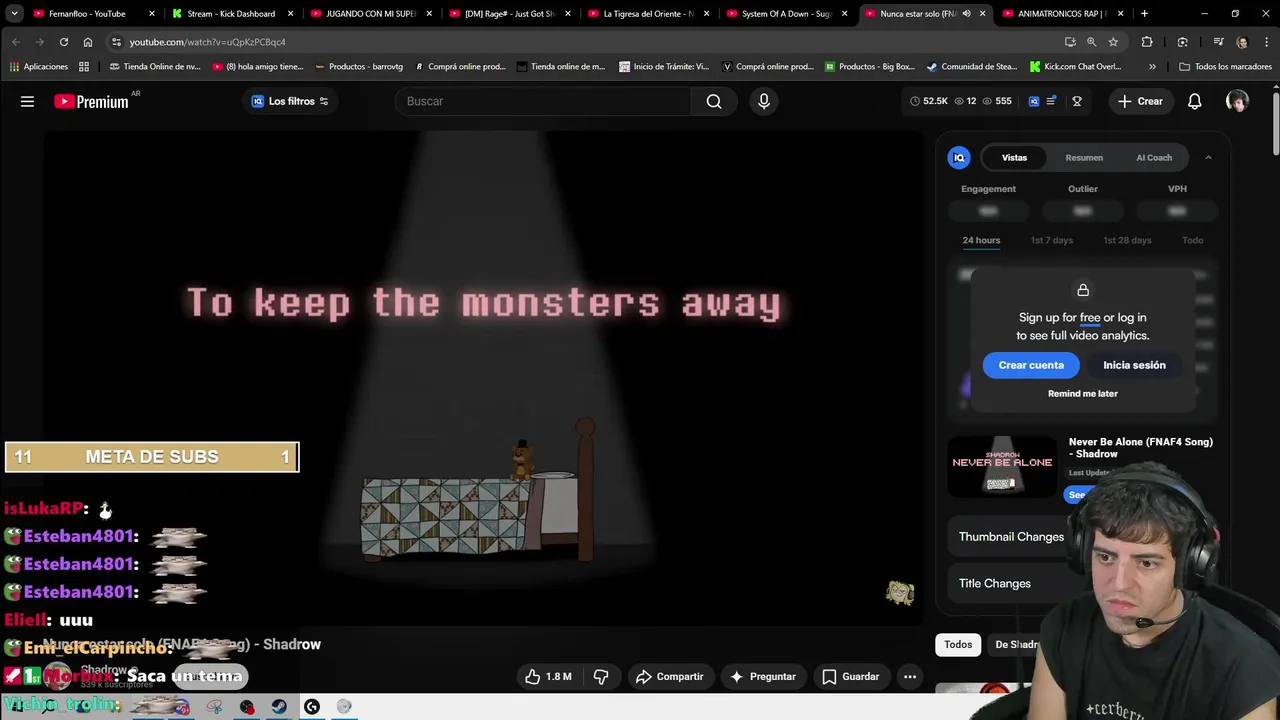This screenshot has width=1280, height=720.
Task: Click the Inicia sesión button
Action: tap(1134, 365)
